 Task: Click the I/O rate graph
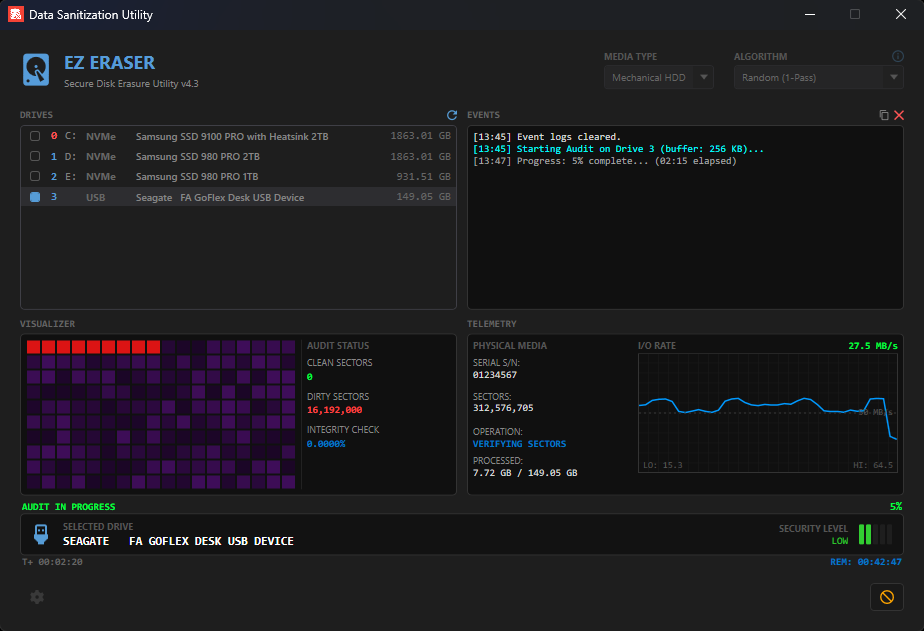pos(767,412)
